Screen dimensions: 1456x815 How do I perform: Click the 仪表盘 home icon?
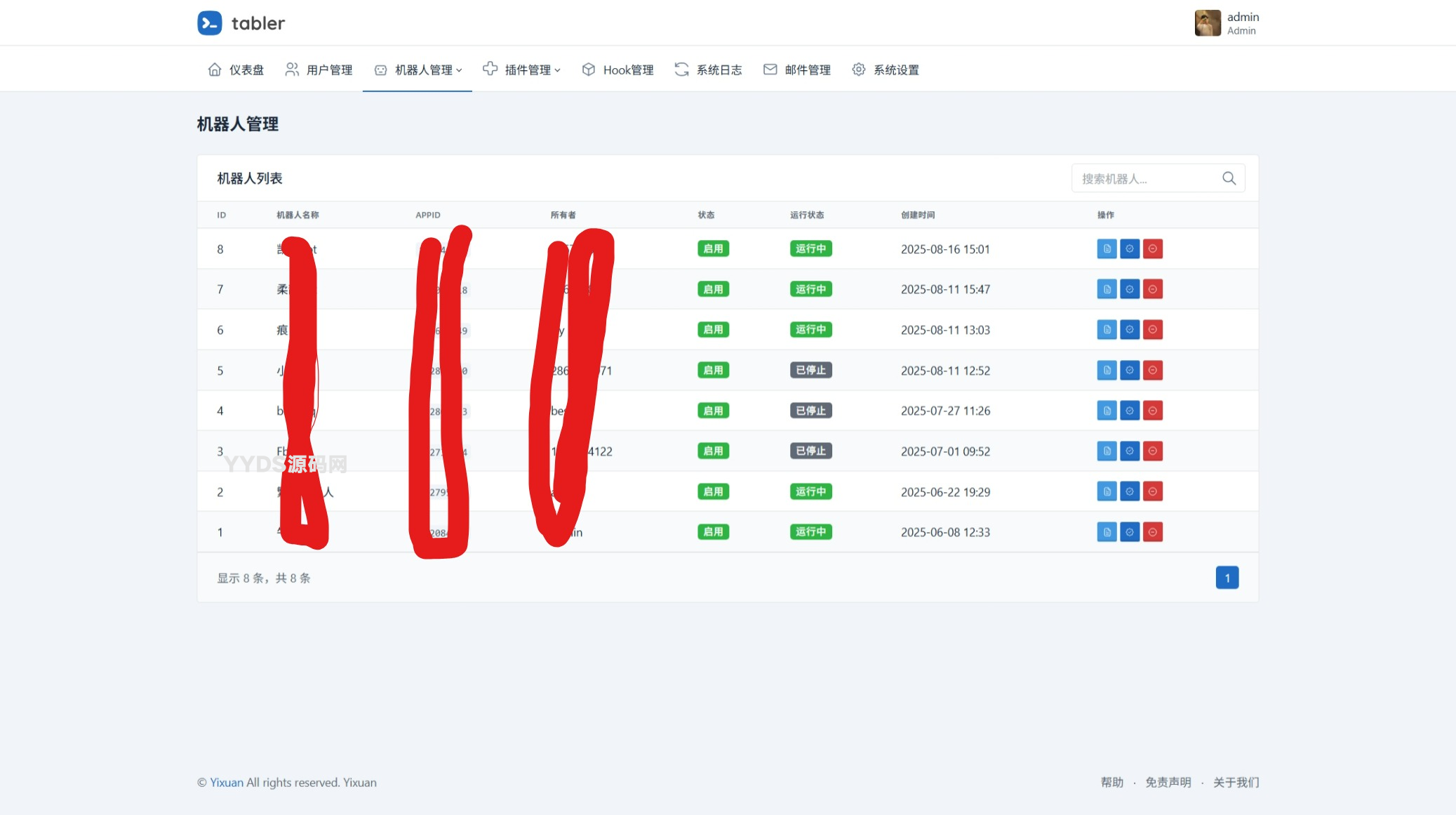[215, 69]
